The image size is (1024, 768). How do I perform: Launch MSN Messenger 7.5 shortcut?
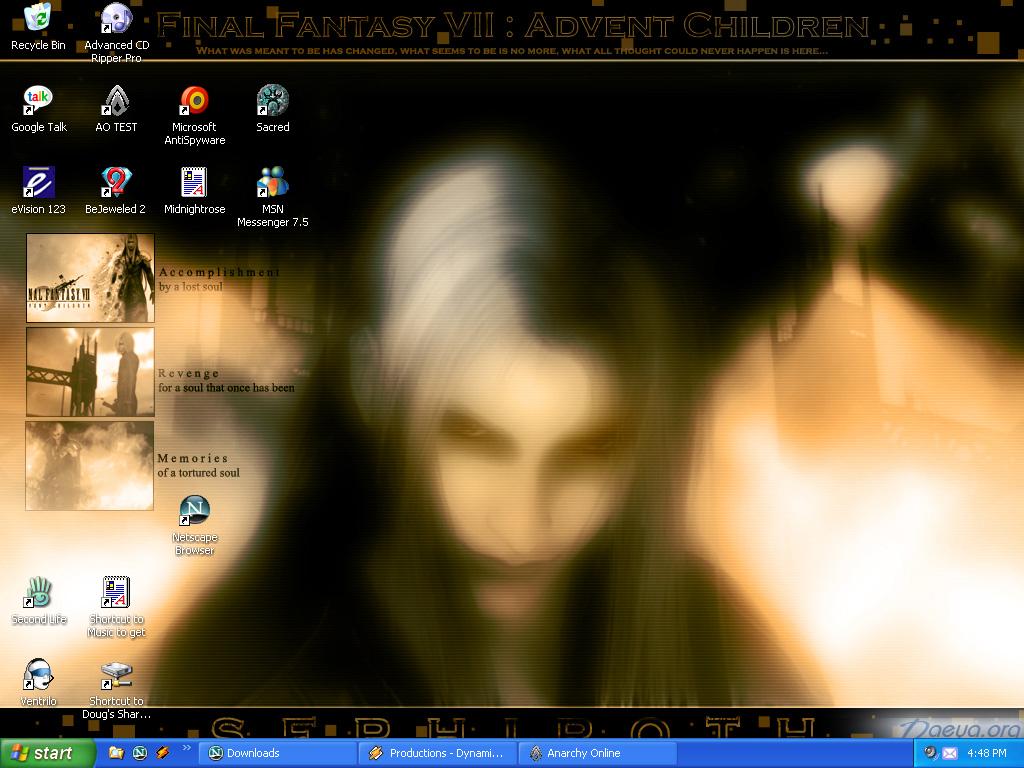[x=272, y=182]
